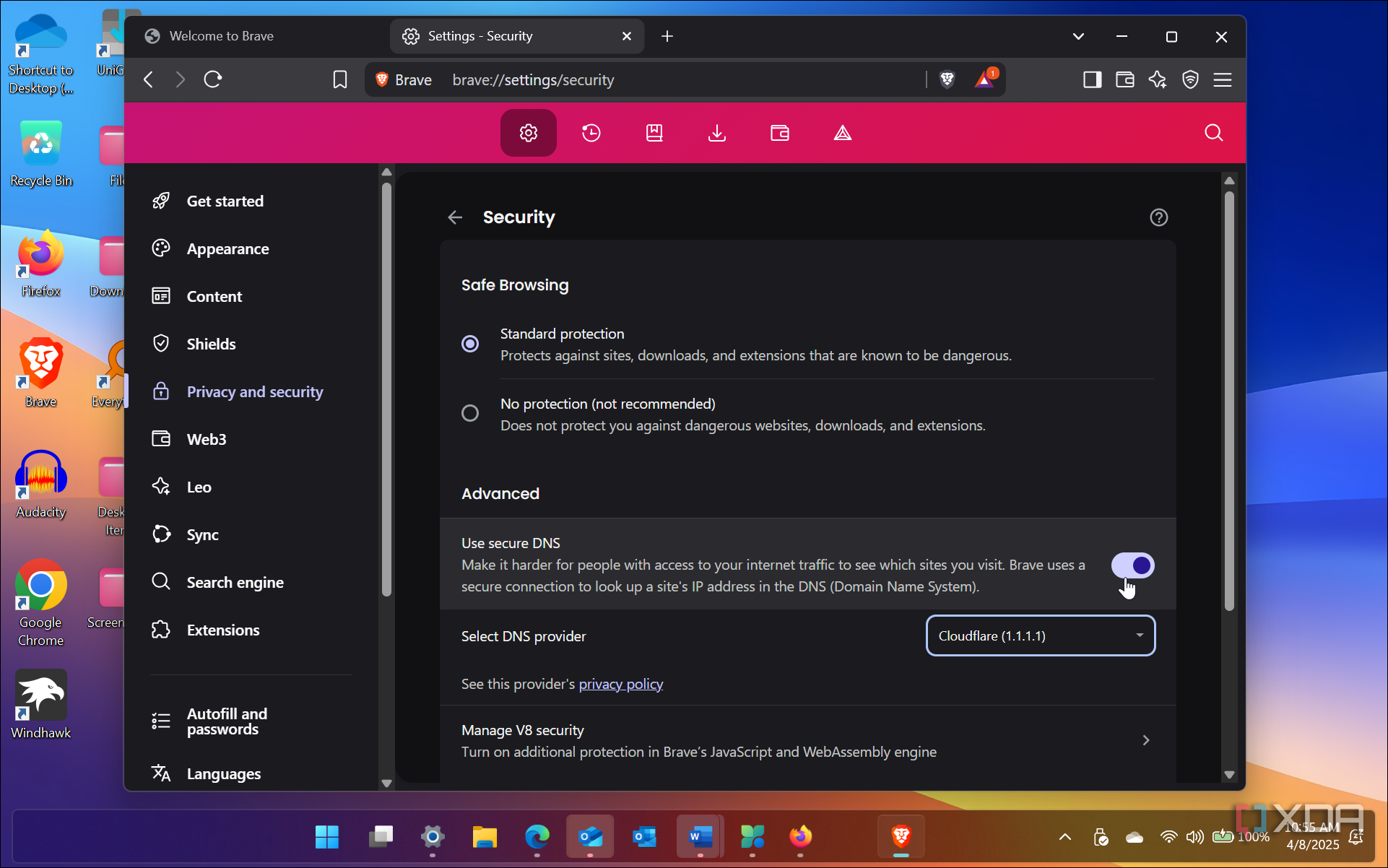Open the Windows Start menu

(x=327, y=837)
